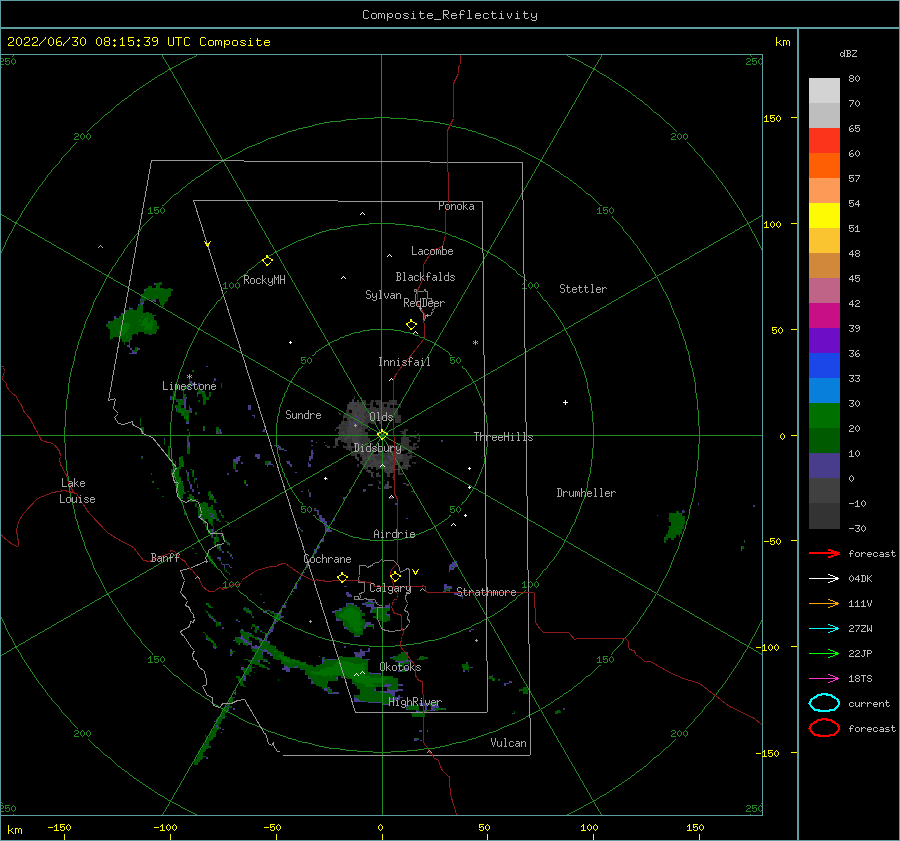900x841 pixels.
Task: Click the white 04DK arrow in legend
Action: 824,578
